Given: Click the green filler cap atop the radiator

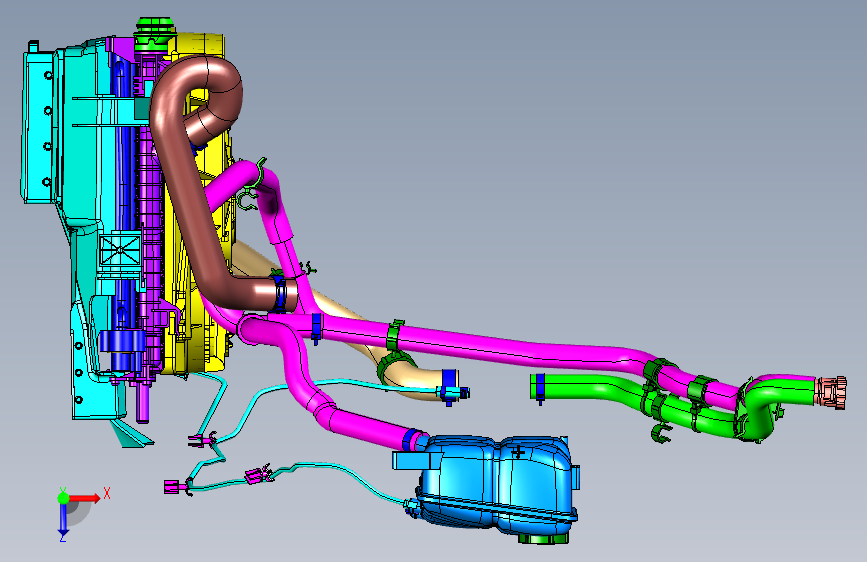Looking at the screenshot, I should point(155,33).
